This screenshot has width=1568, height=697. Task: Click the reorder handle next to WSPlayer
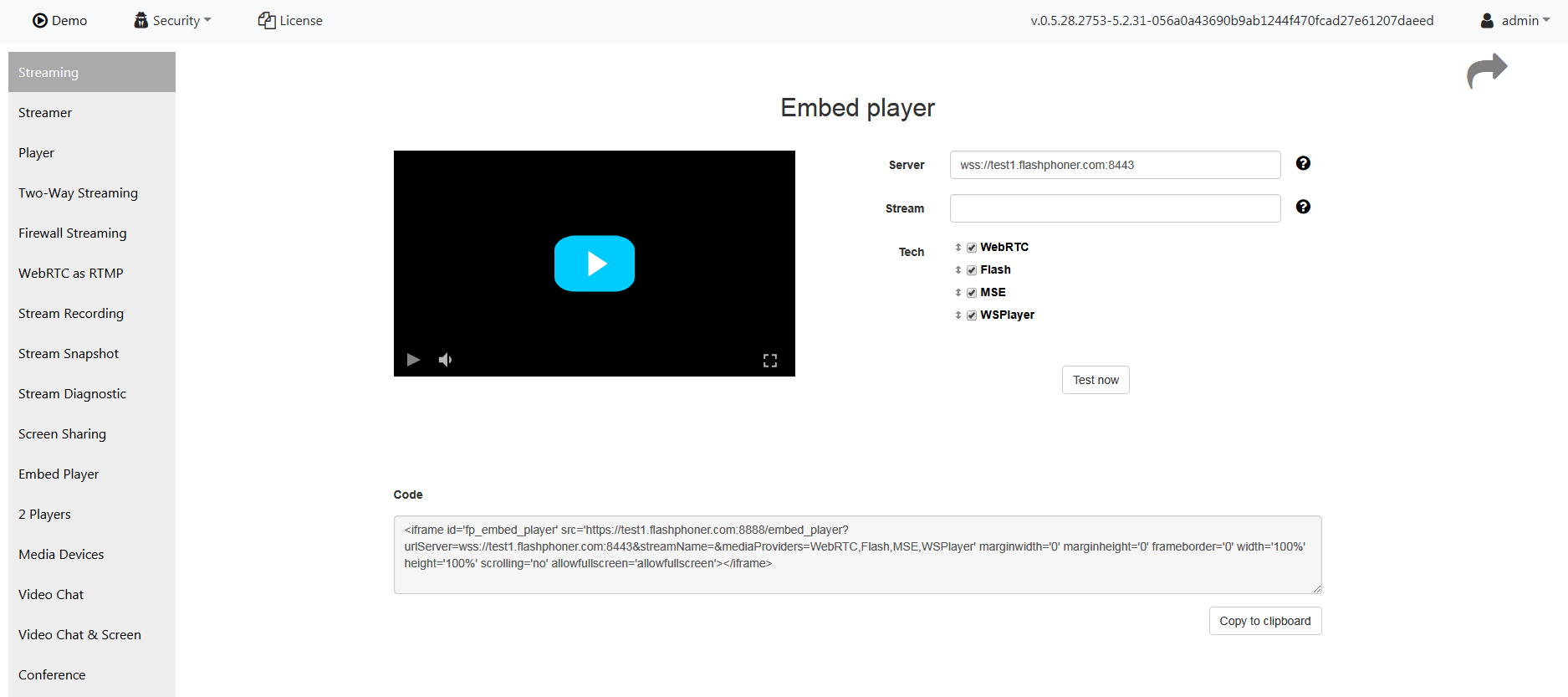pos(958,315)
